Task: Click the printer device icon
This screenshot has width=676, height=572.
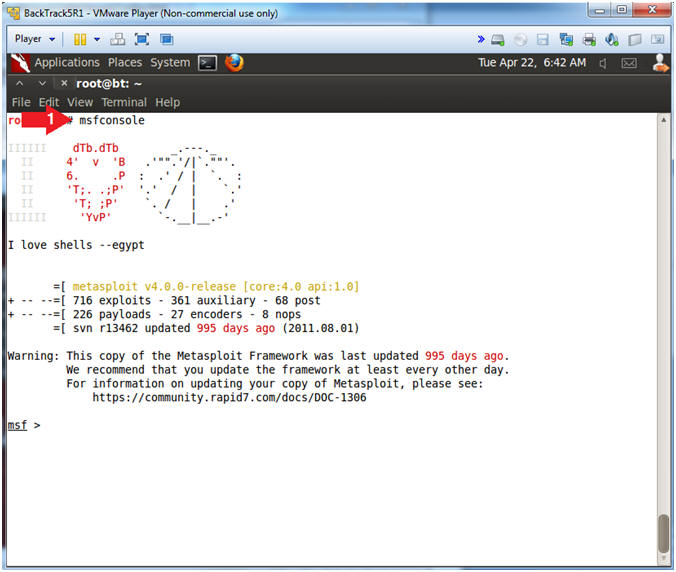Action: coord(589,40)
